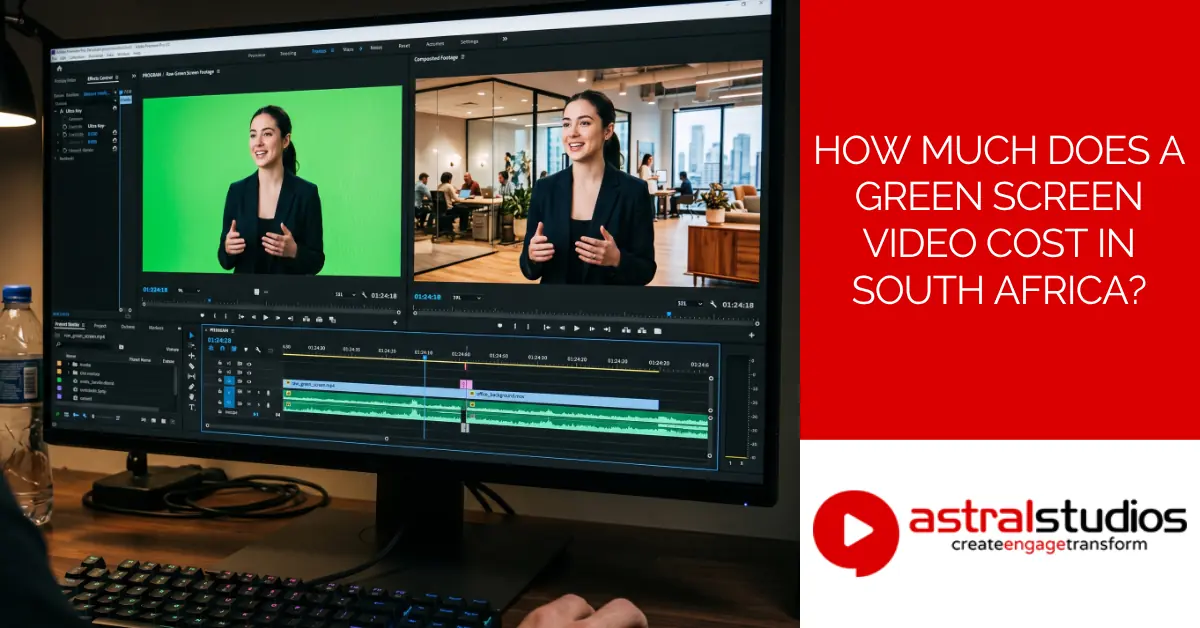This screenshot has width=1200, height=628.
Task: Click blue playhead on timeline ruler
Action: pyautogui.click(x=425, y=358)
